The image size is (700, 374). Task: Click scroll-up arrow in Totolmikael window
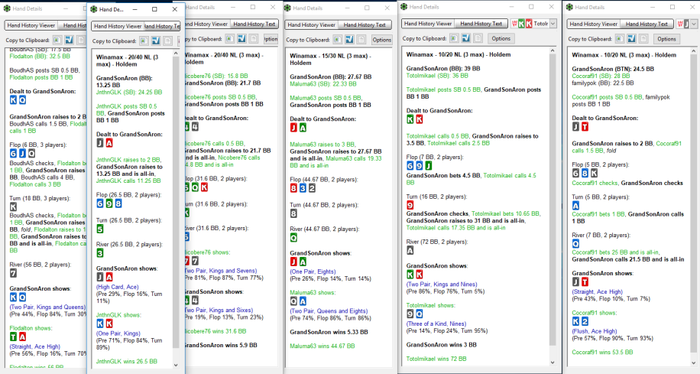(553, 50)
